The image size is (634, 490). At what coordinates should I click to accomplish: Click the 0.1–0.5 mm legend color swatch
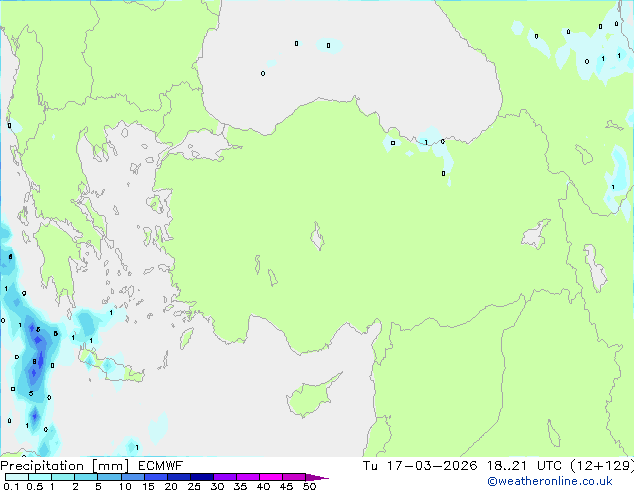tap(17, 477)
